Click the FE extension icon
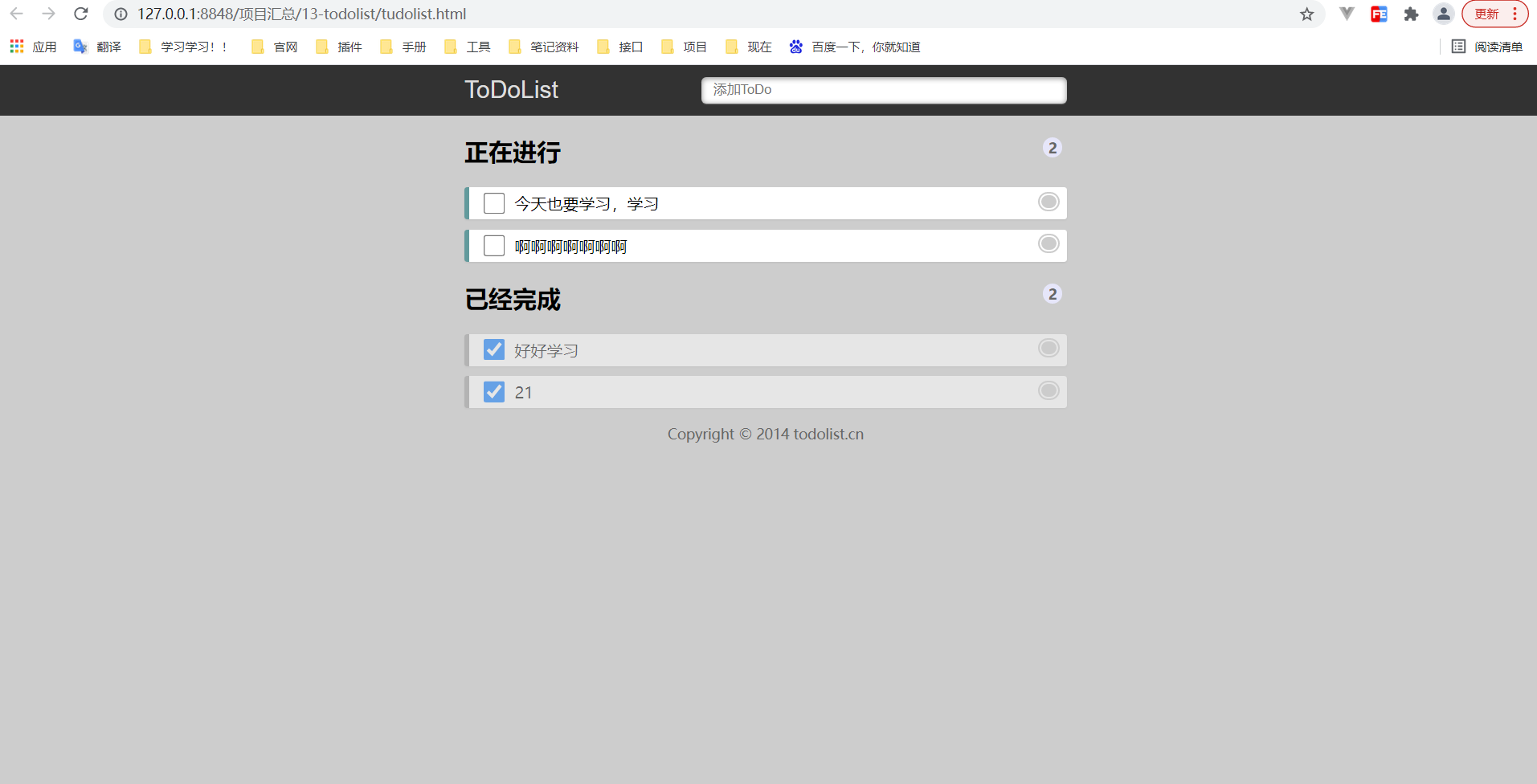The image size is (1537, 784). click(x=1379, y=14)
